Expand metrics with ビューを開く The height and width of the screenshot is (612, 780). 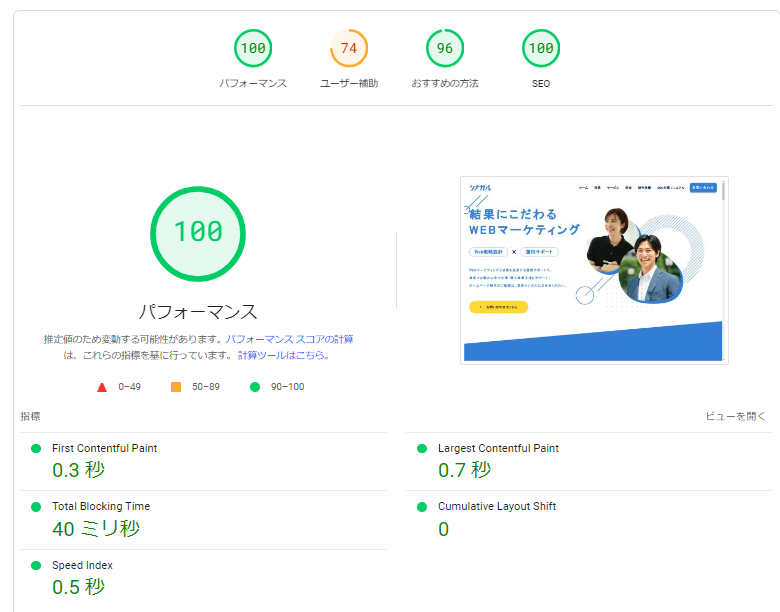(735, 416)
